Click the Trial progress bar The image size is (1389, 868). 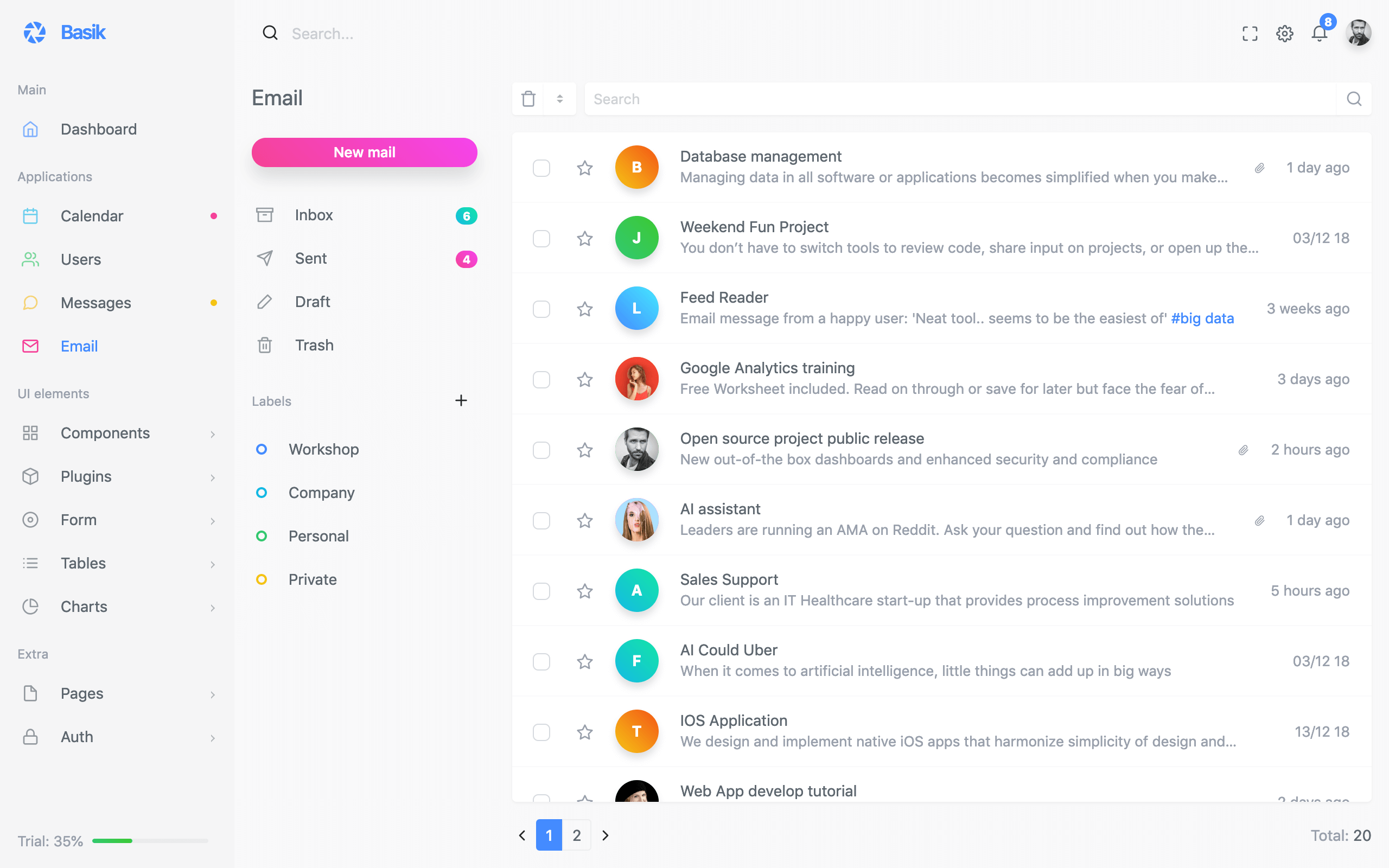coord(150,841)
